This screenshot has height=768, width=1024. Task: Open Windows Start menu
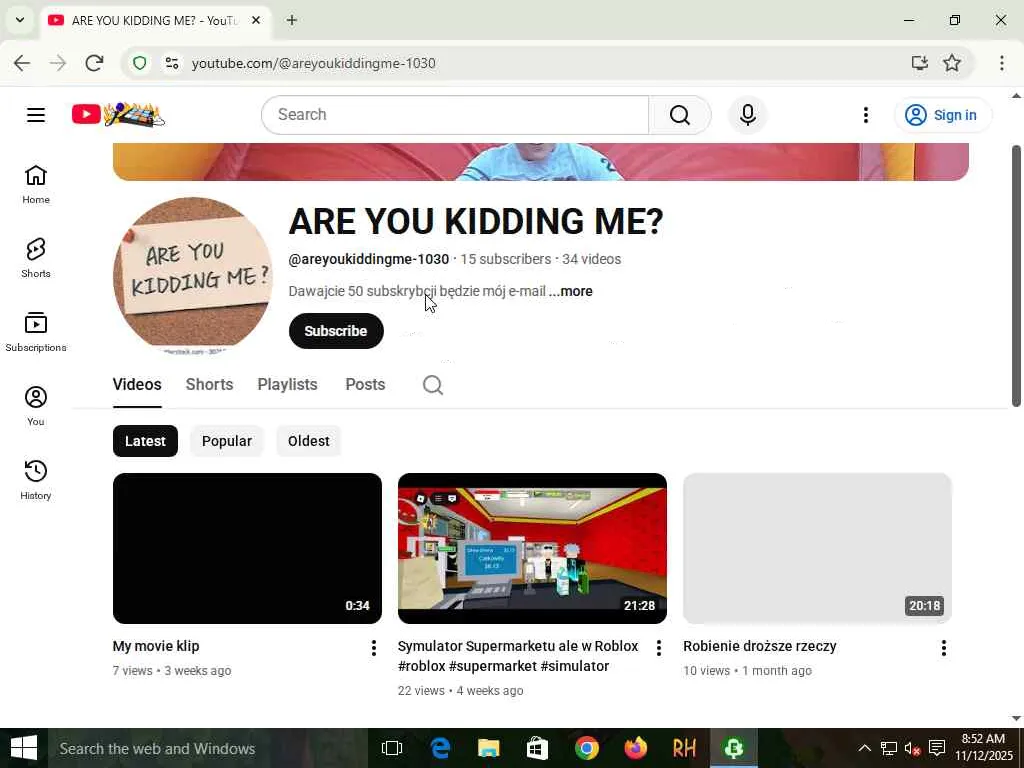24,748
